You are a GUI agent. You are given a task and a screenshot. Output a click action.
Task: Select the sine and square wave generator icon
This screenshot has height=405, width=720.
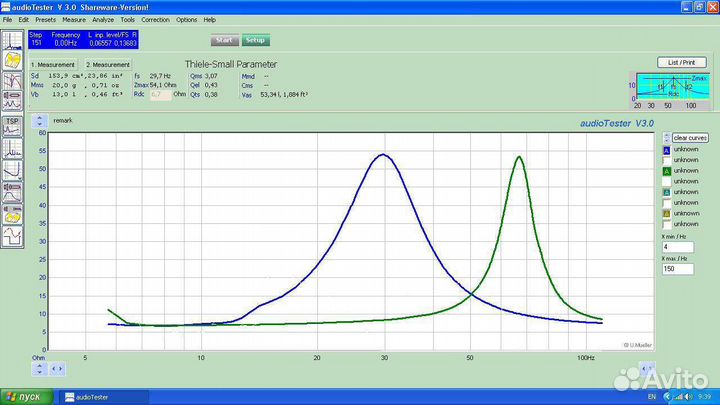pyautogui.click(x=12, y=237)
